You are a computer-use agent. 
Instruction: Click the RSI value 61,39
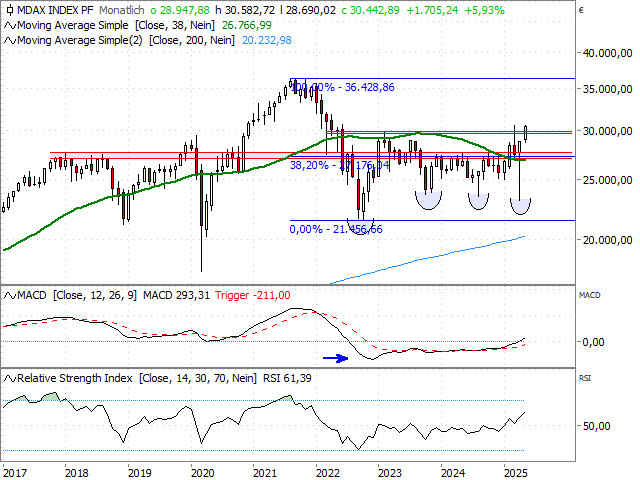[x=287, y=378]
